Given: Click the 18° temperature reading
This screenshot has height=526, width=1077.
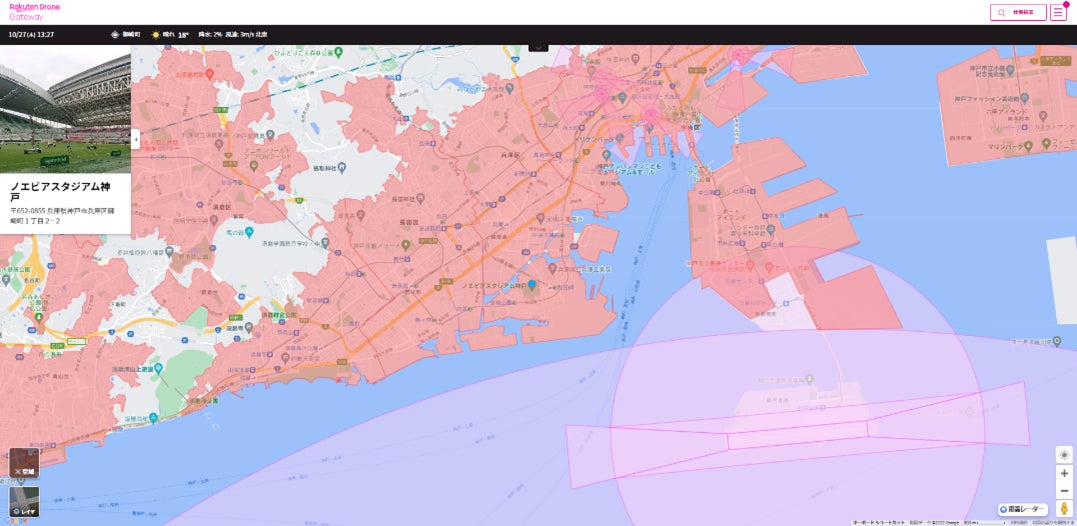Looking at the screenshot, I should (183, 34).
